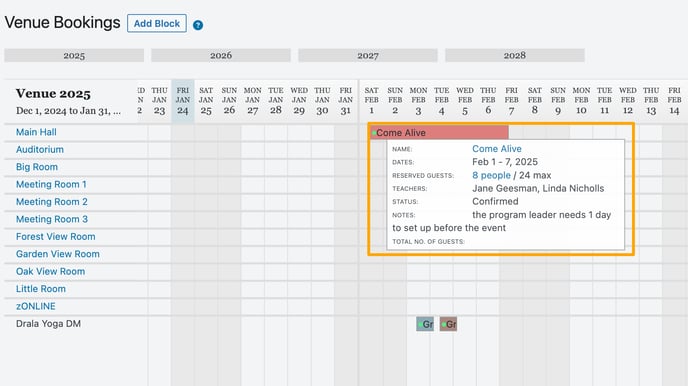Select the Thu Jan 23 column header

(159, 101)
